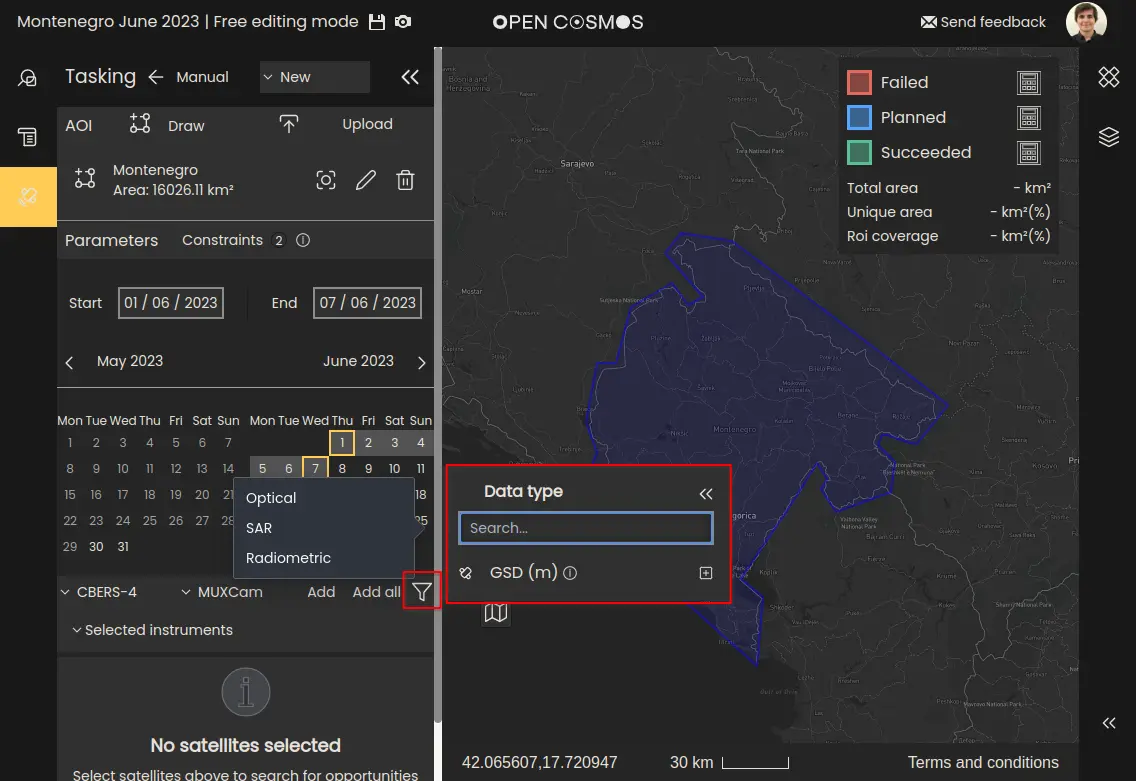The image size is (1136, 781).
Task: Select Optical from data type menu
Action: point(271,498)
